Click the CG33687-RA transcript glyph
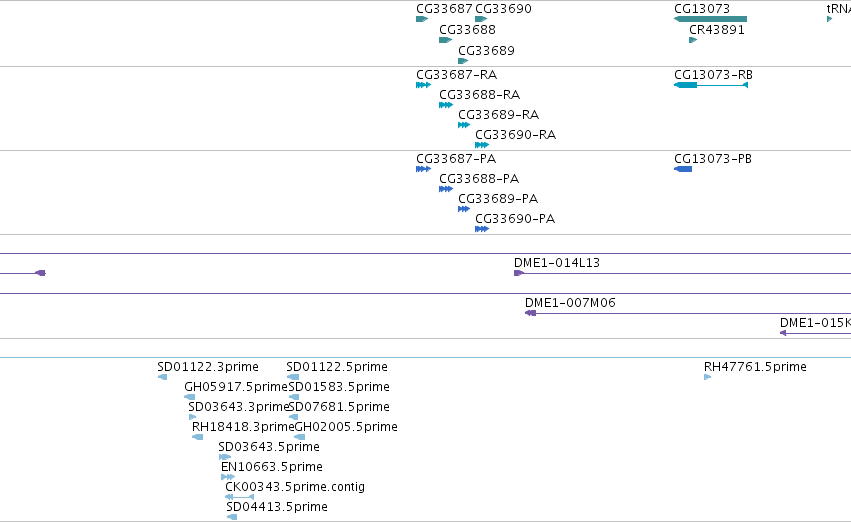 click(423, 85)
